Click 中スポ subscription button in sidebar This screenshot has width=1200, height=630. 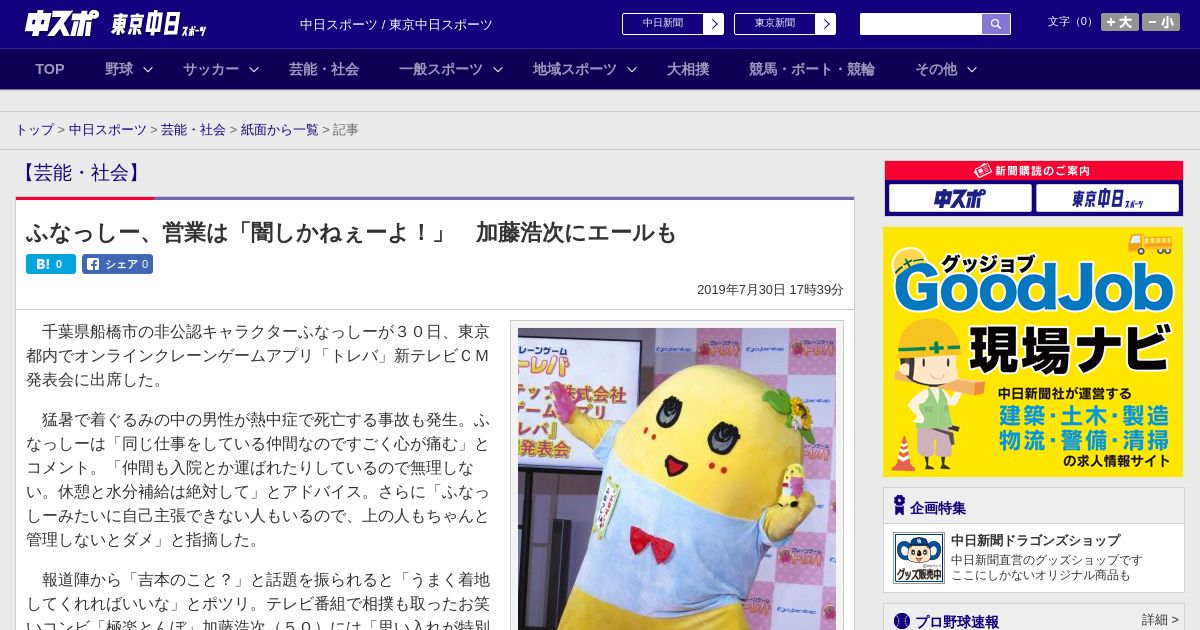tap(960, 198)
